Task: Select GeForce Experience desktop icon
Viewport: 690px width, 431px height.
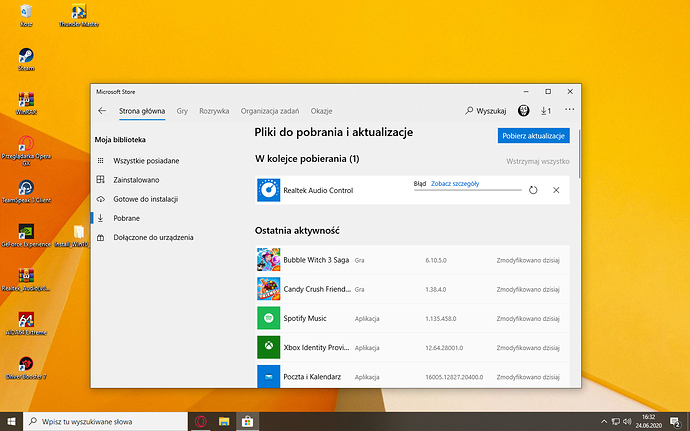Action: click(26, 236)
